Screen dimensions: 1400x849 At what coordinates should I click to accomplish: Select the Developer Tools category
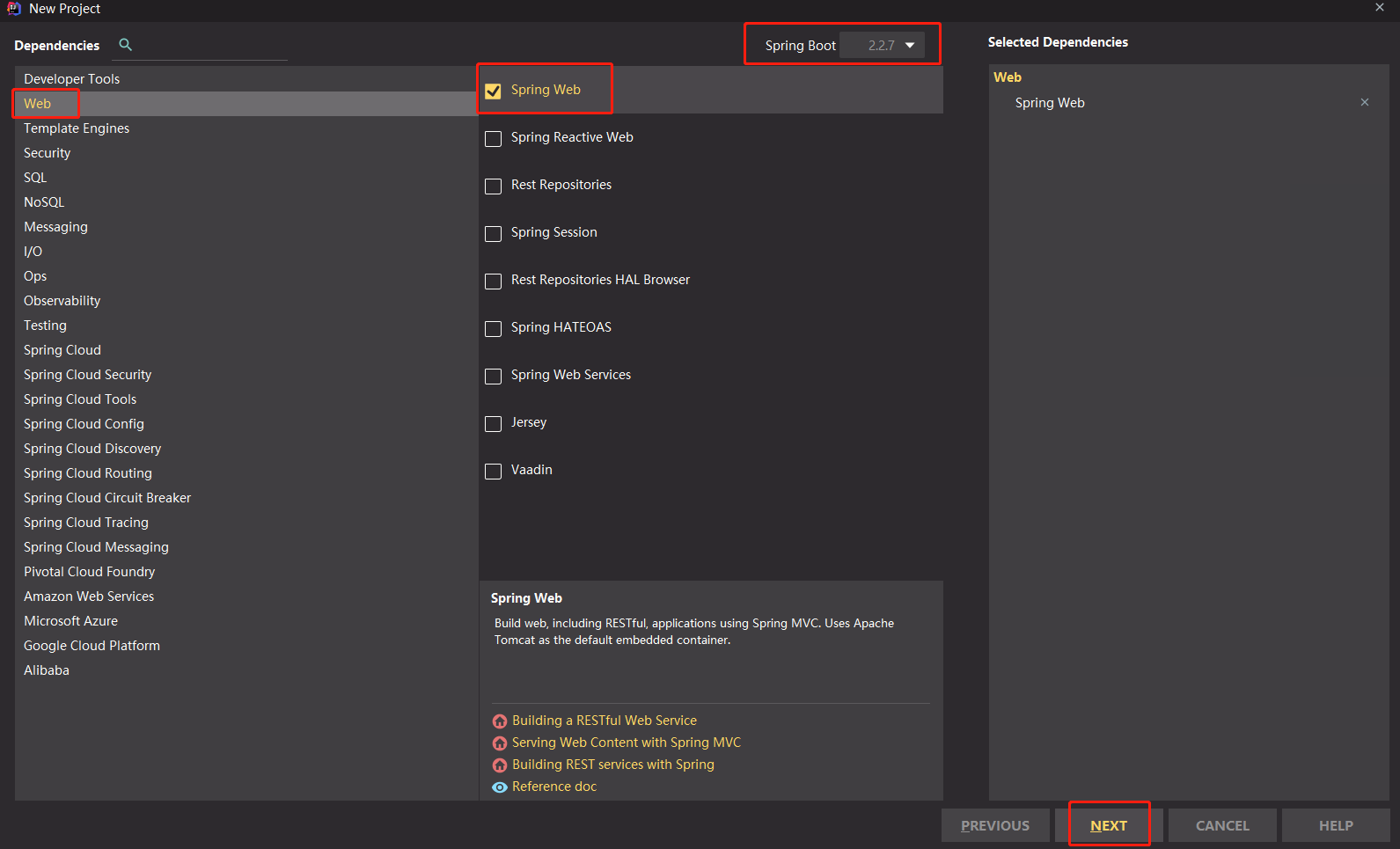(246, 79)
